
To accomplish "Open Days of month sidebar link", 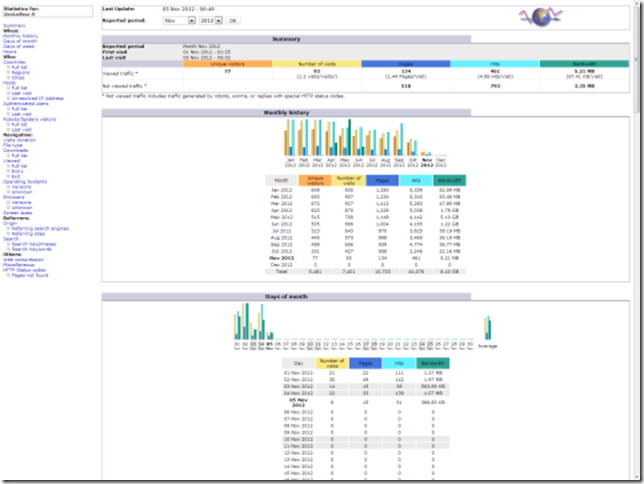I will coord(20,41).
